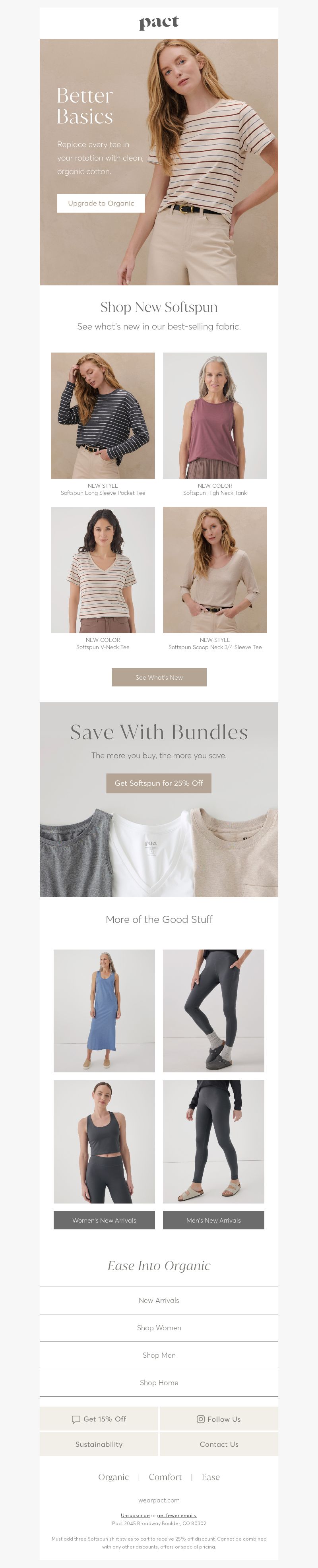Click Get Softspun for 25% Off

(x=159, y=783)
